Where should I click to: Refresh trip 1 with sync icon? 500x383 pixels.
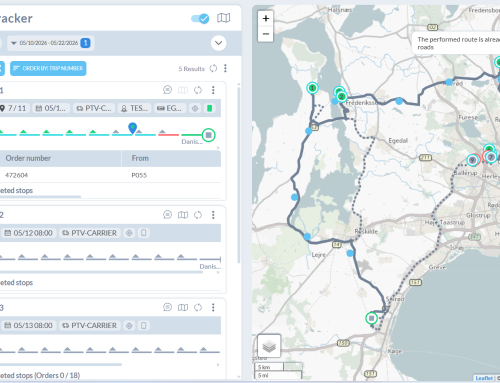pos(198,90)
